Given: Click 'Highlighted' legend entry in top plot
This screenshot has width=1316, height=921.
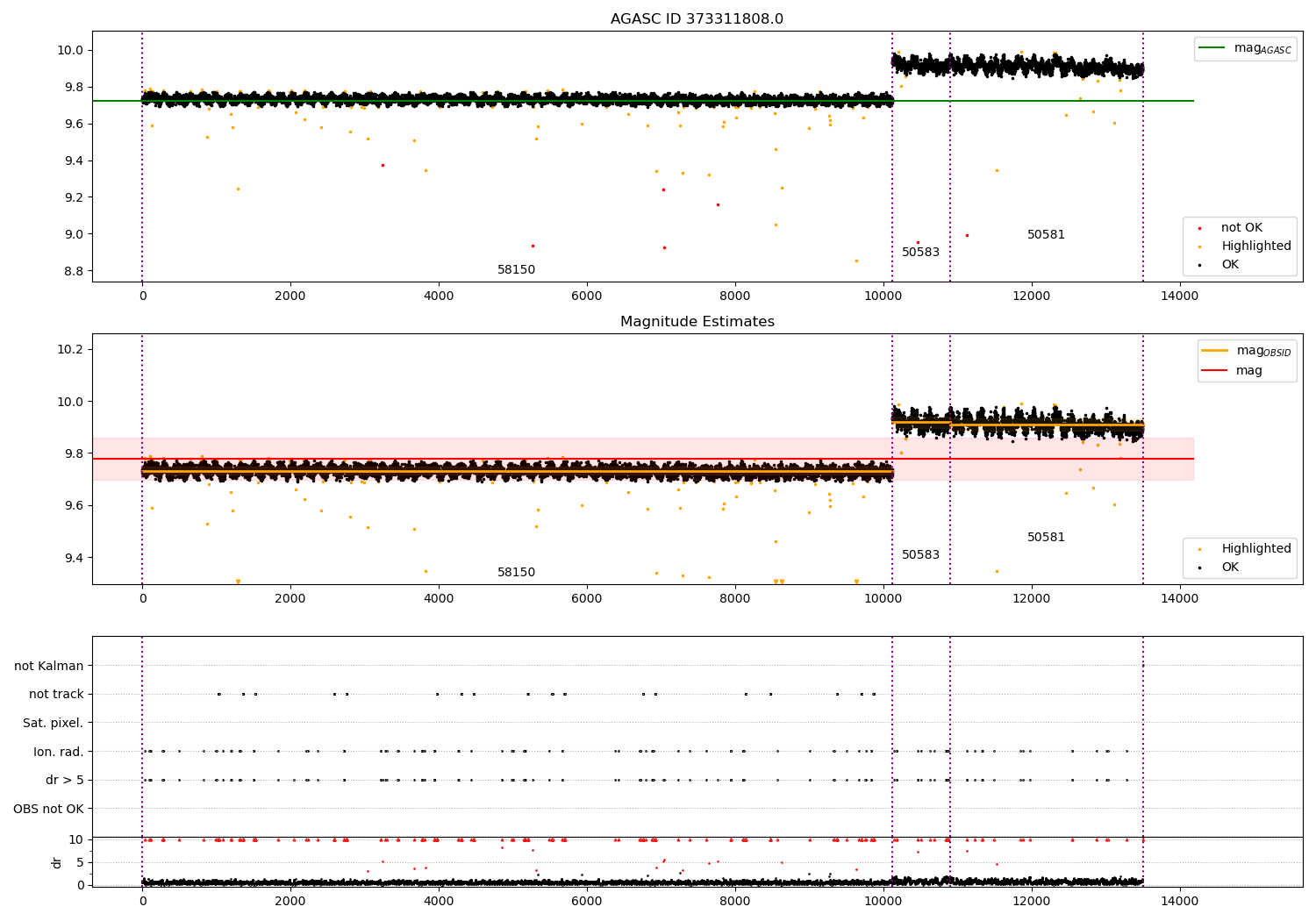Looking at the screenshot, I should (x=1245, y=246).
